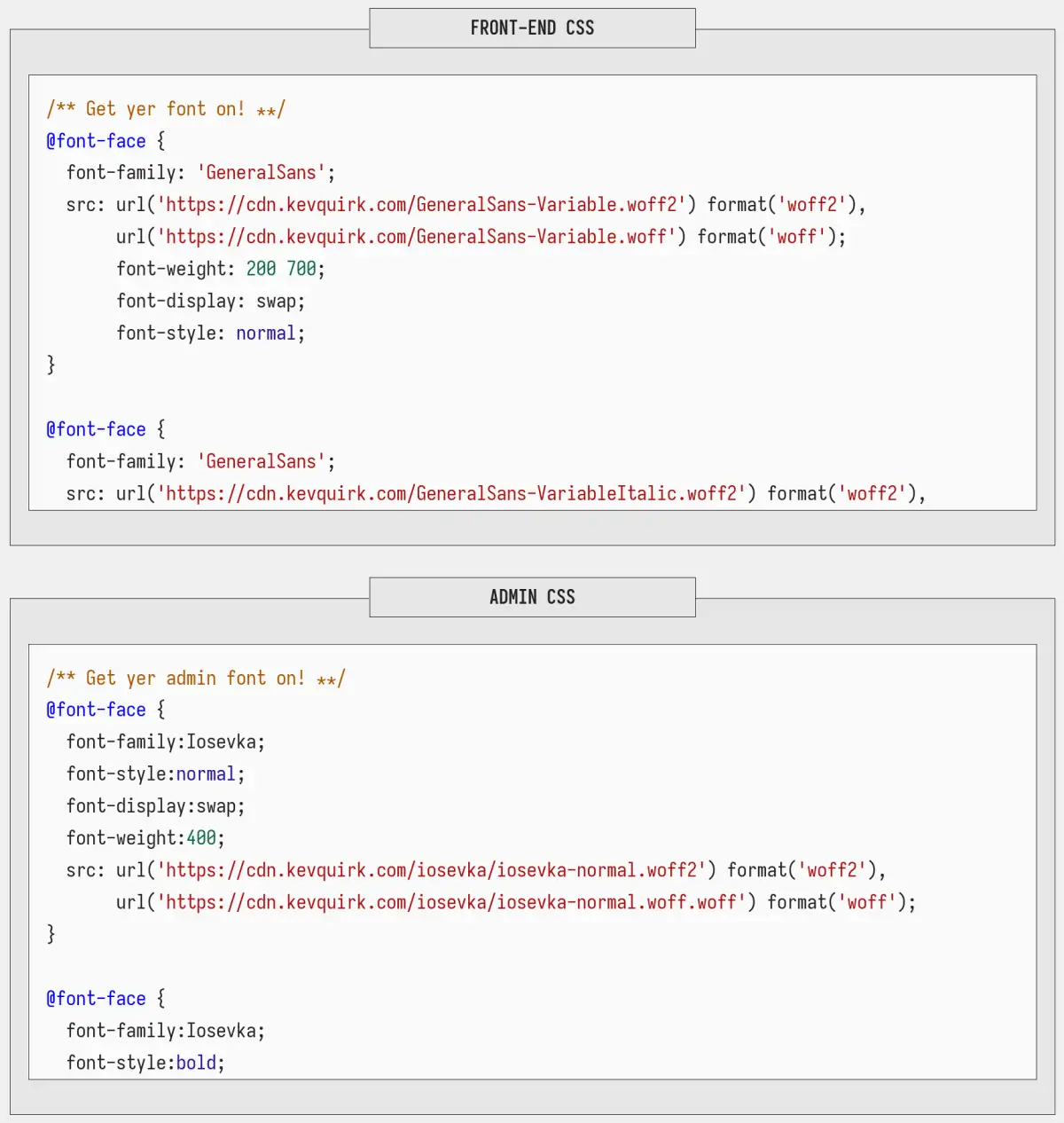Click the 'Get yer admin font on!' comment
1064x1123 pixels.
point(196,678)
